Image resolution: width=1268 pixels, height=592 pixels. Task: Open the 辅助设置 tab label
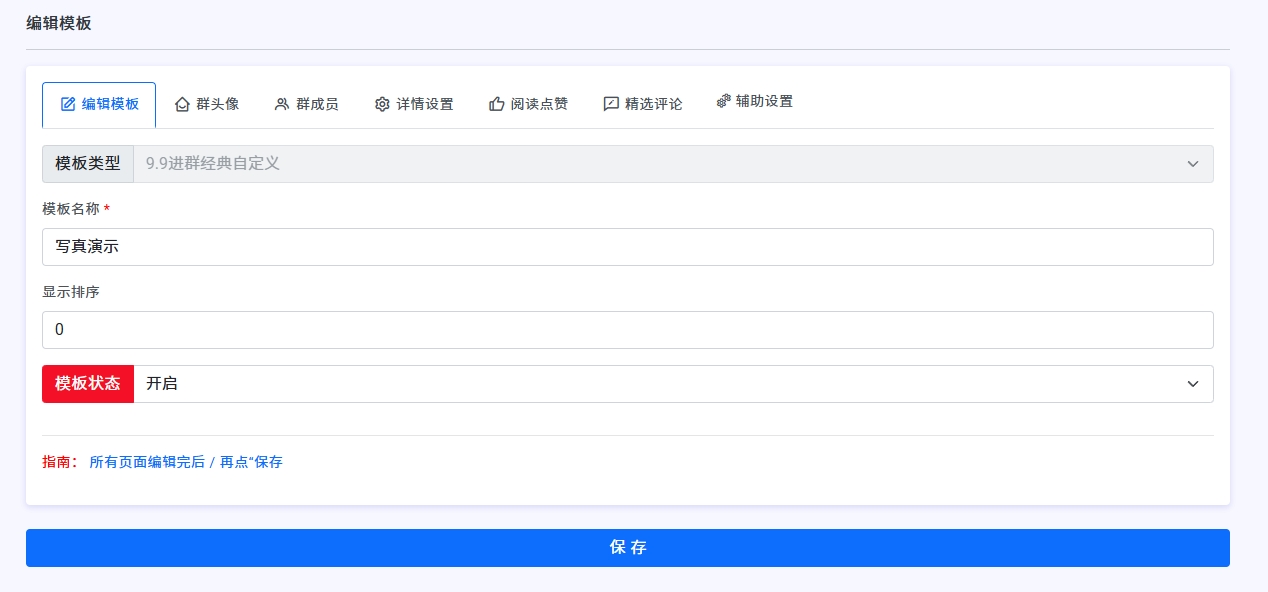764,101
